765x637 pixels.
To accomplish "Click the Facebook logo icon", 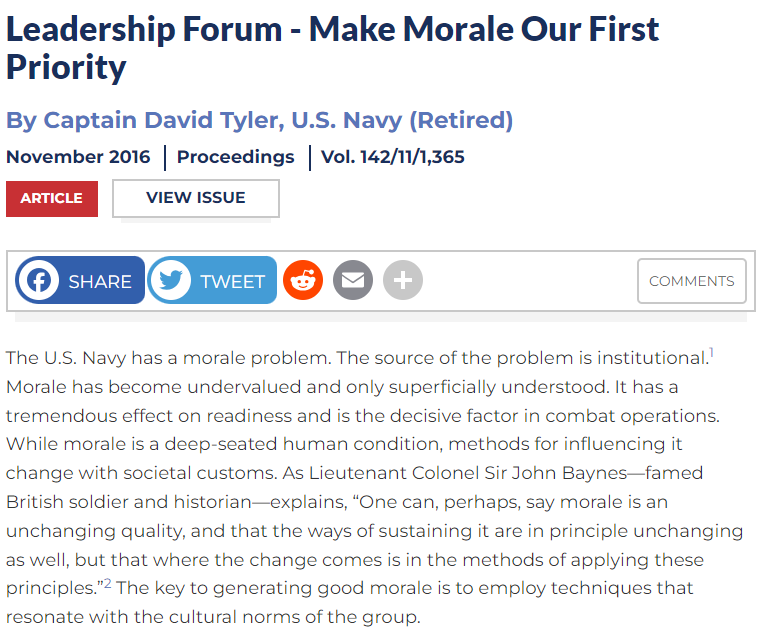I will [x=39, y=280].
